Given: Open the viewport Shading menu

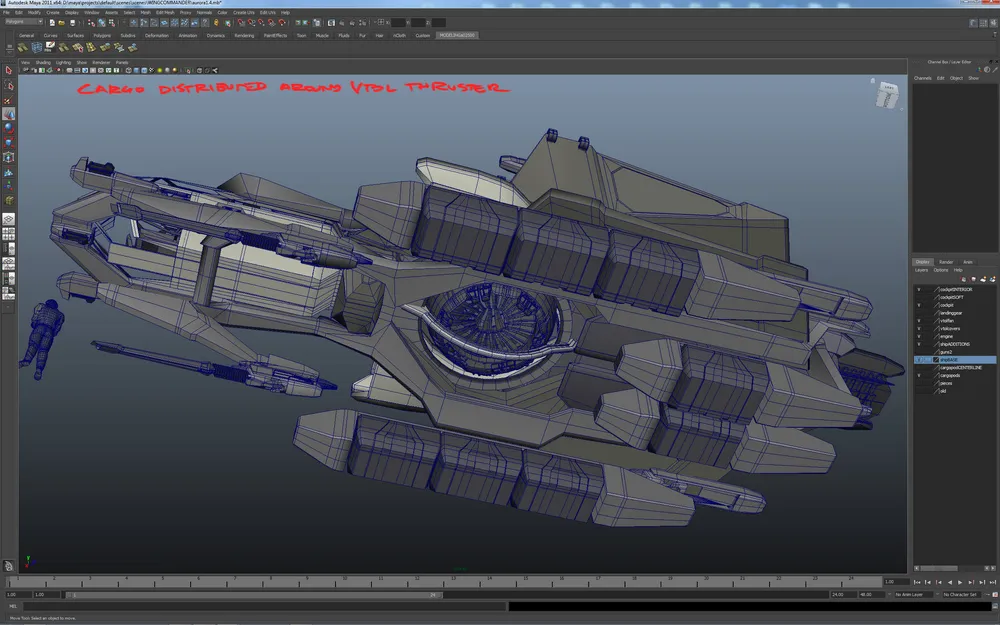Looking at the screenshot, I should pyautogui.click(x=43, y=62).
